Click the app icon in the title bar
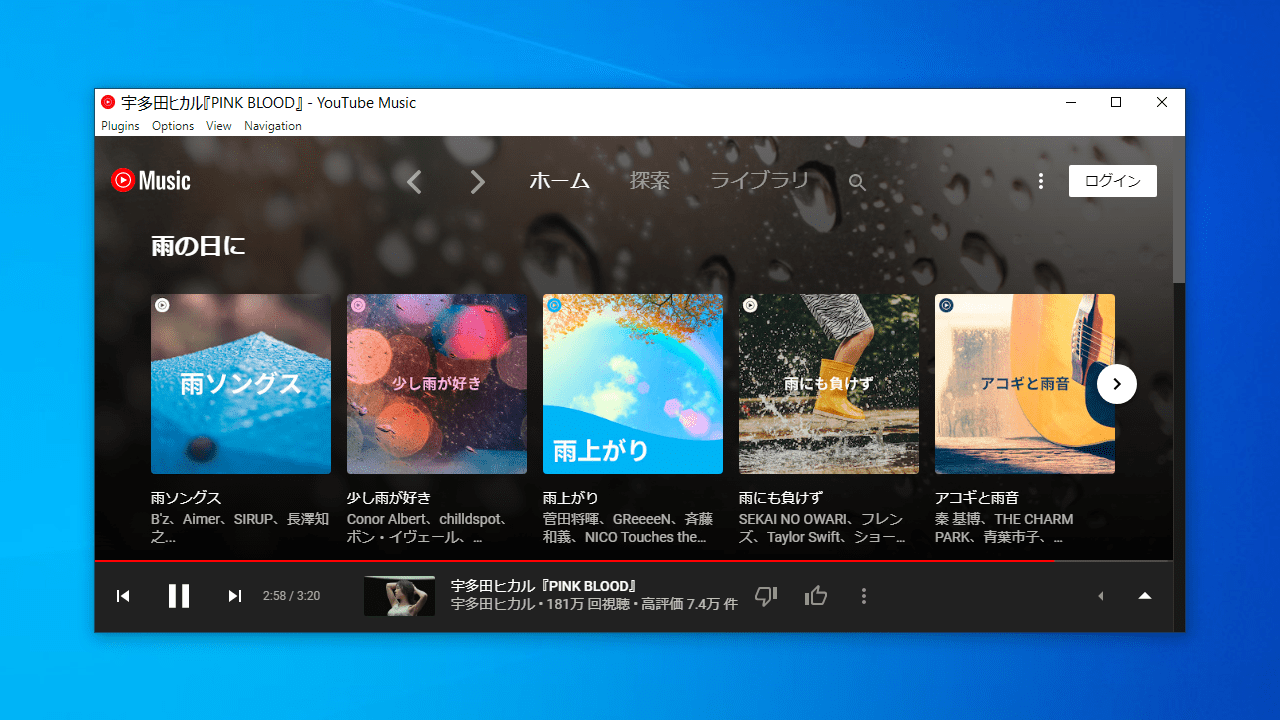 [x=108, y=102]
